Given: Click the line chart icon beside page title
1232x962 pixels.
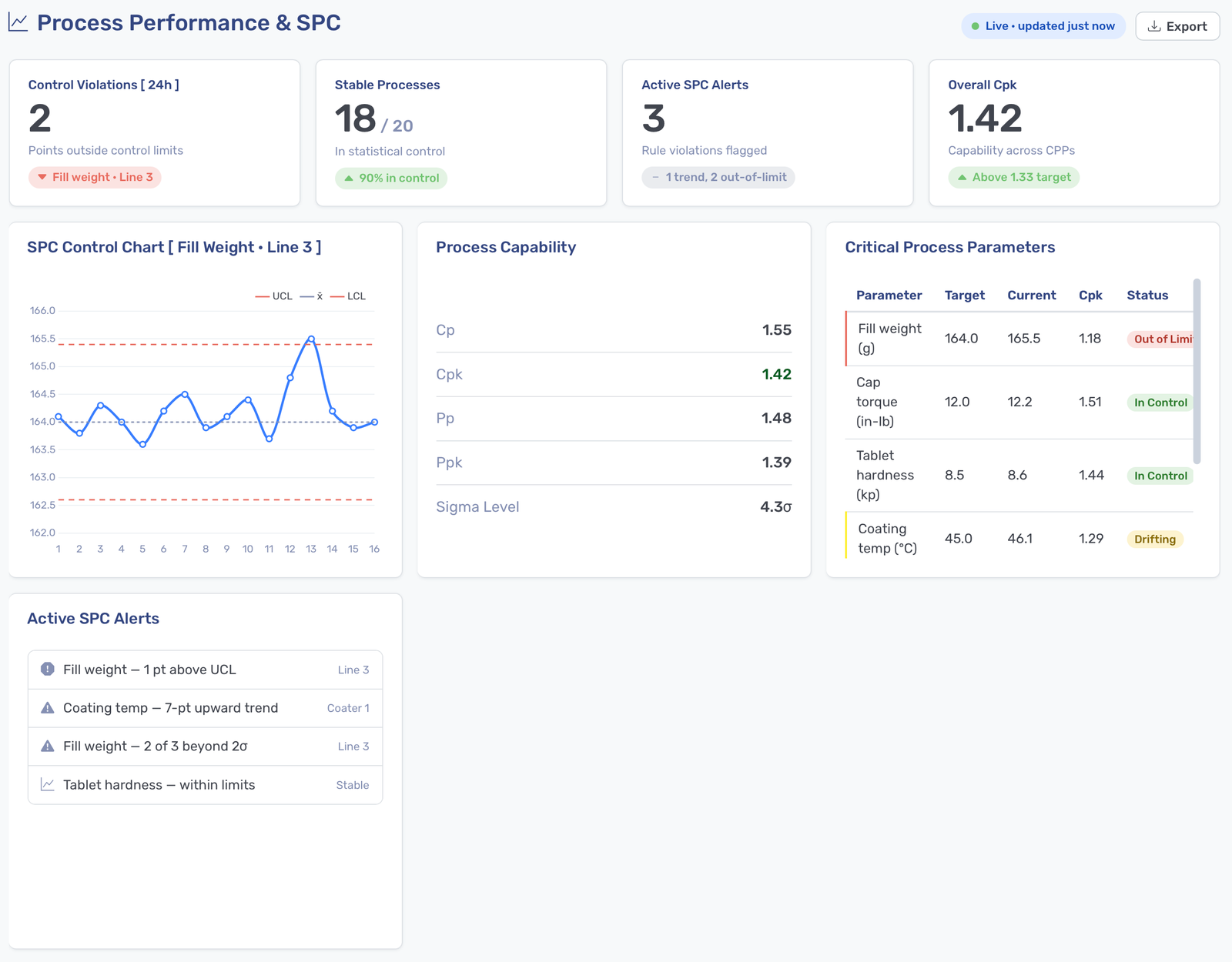Looking at the screenshot, I should [18, 23].
